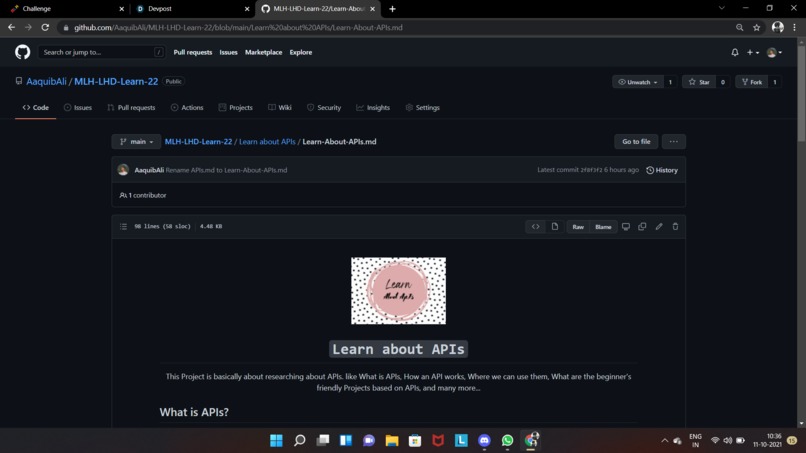Switch to the Devpost browser tab
This screenshot has width=806, height=453.
pos(193,9)
